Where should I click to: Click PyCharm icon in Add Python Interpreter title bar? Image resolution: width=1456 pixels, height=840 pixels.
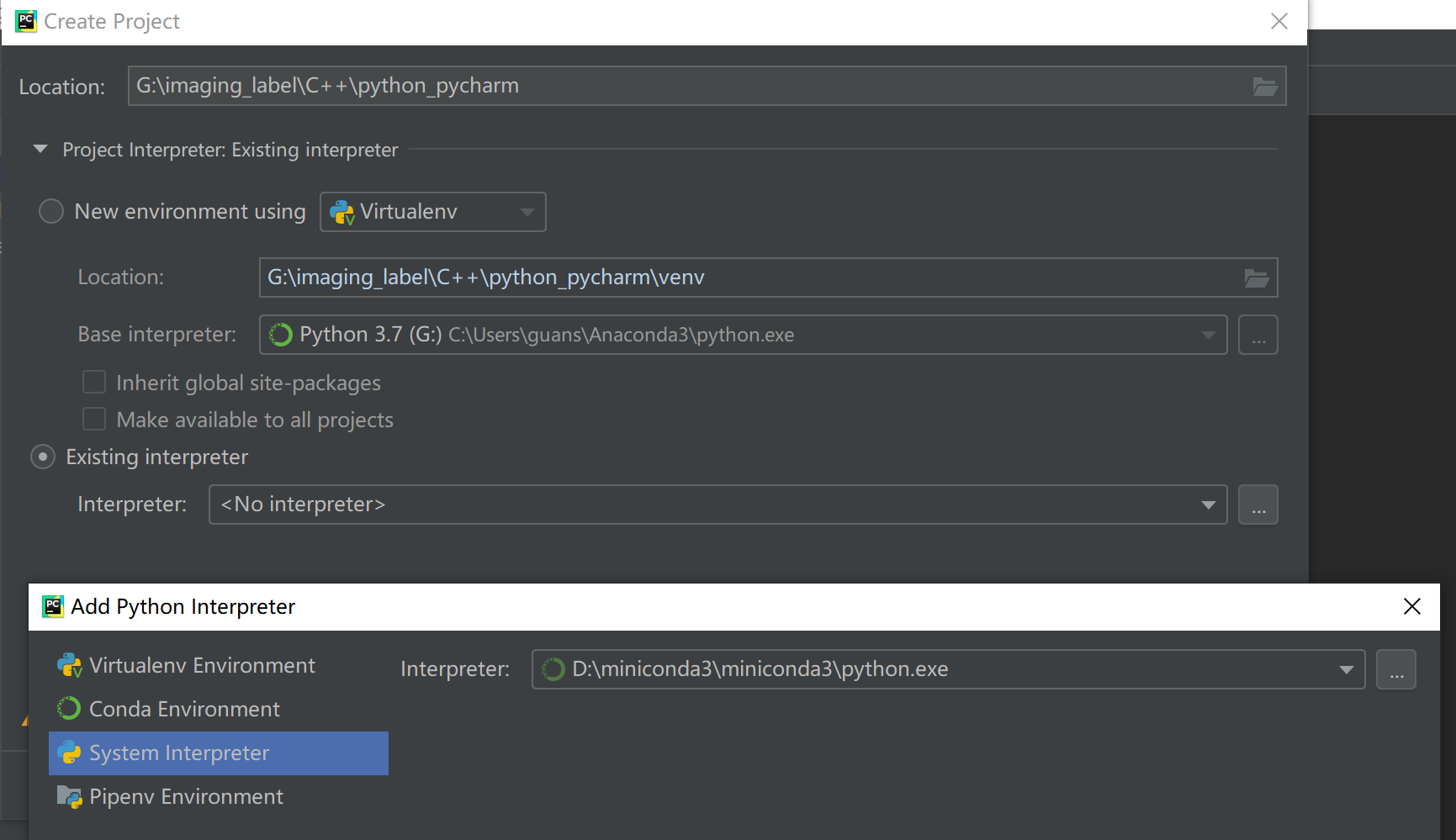pyautogui.click(x=53, y=606)
